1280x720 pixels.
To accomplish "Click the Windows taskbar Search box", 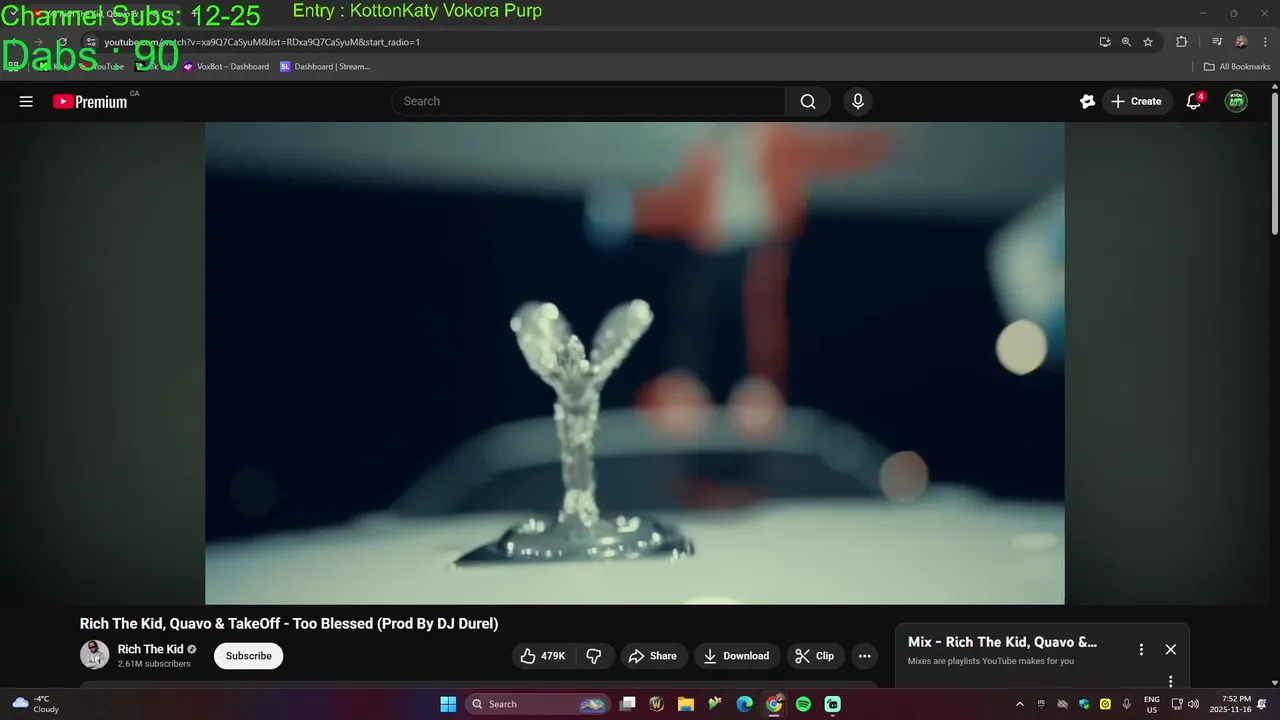I will click(538, 704).
